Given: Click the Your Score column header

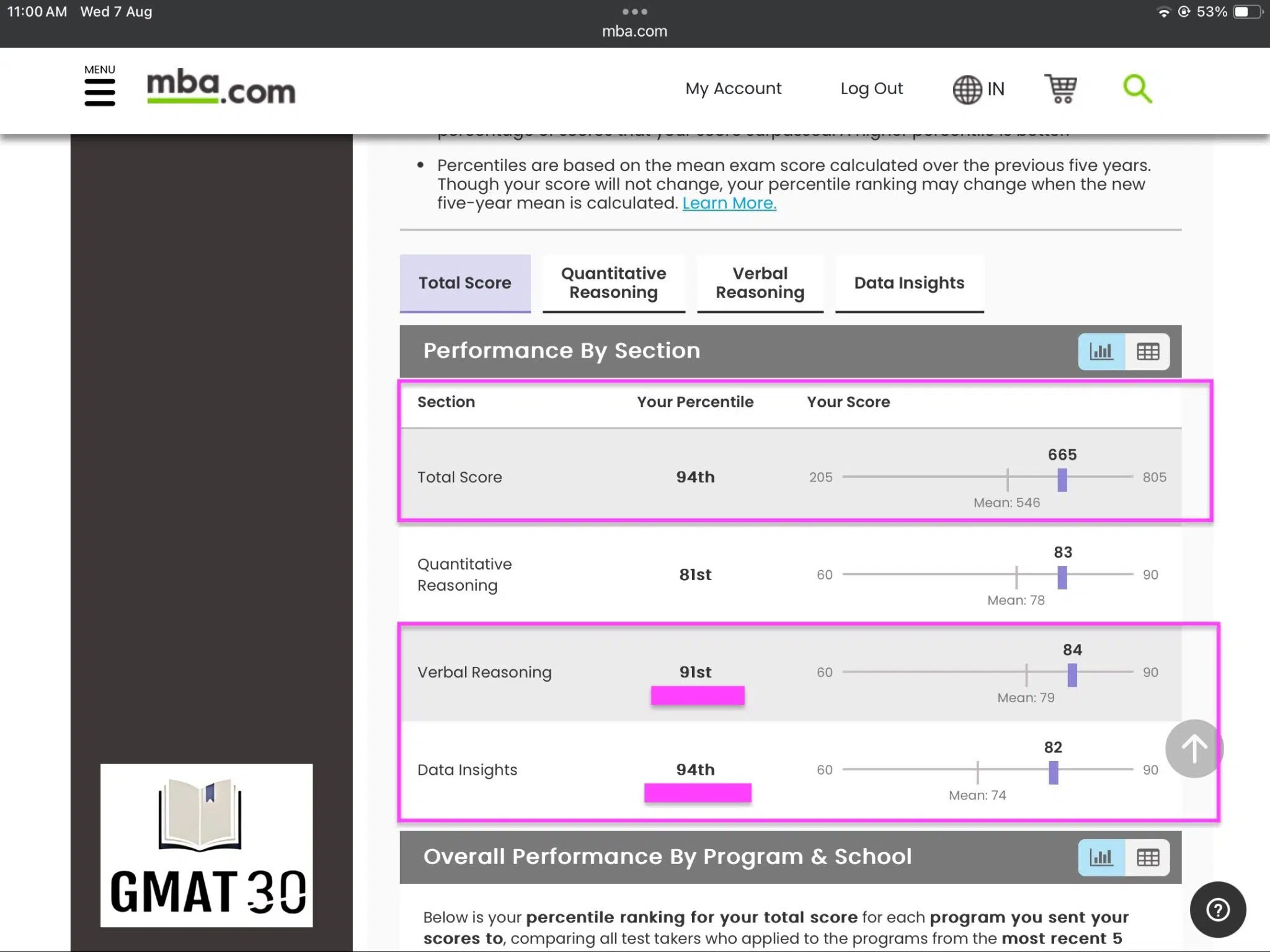Looking at the screenshot, I should [x=848, y=402].
